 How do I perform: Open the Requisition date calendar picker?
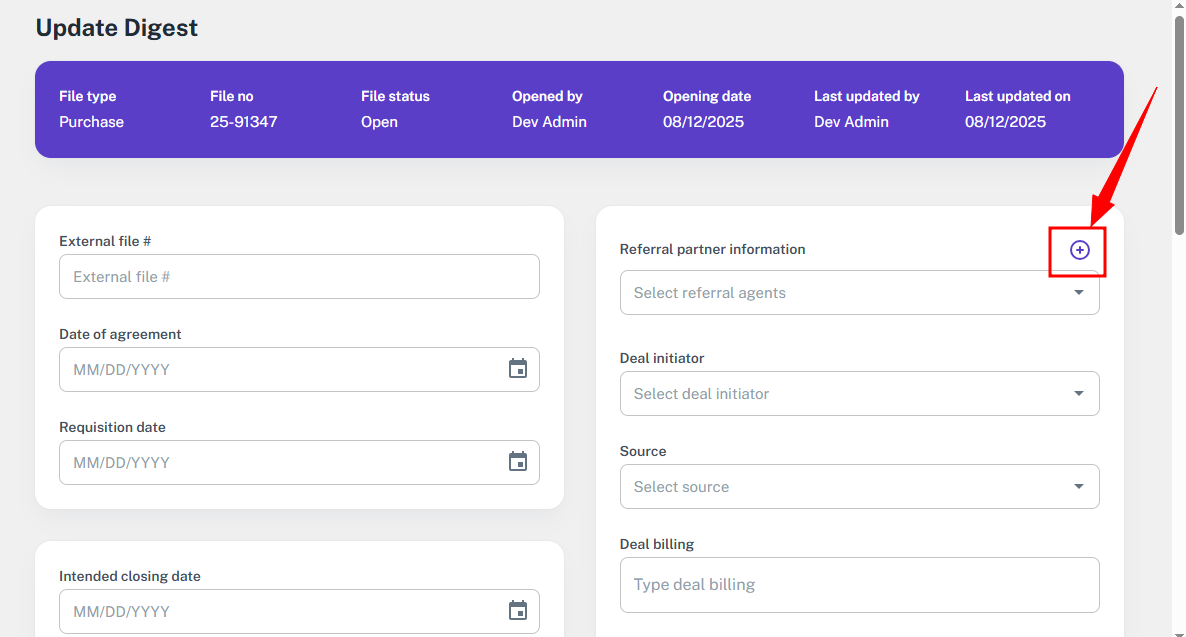pos(517,462)
